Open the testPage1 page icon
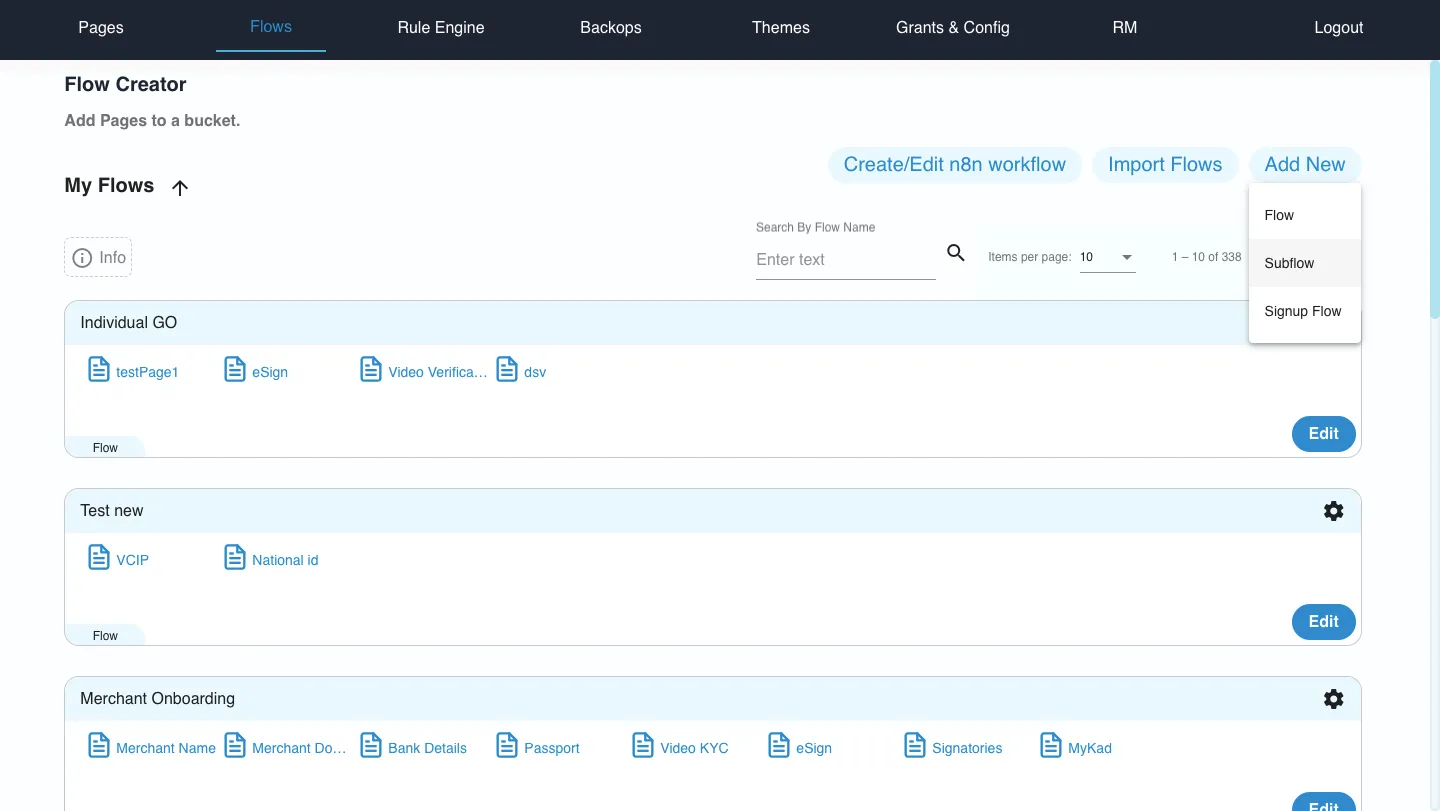 [99, 370]
